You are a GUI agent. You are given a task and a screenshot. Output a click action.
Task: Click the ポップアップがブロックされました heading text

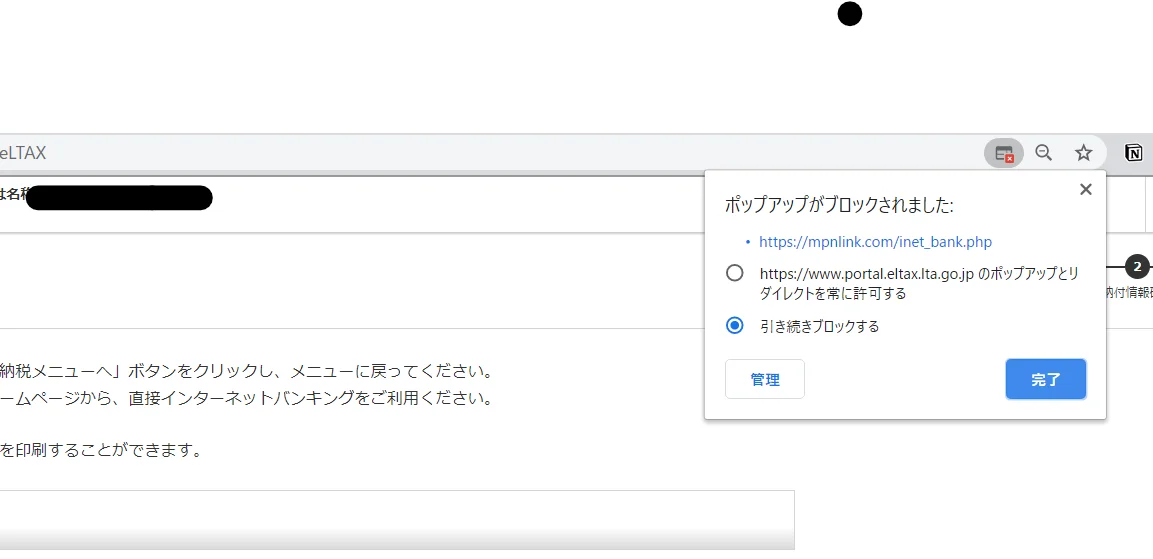click(839, 205)
